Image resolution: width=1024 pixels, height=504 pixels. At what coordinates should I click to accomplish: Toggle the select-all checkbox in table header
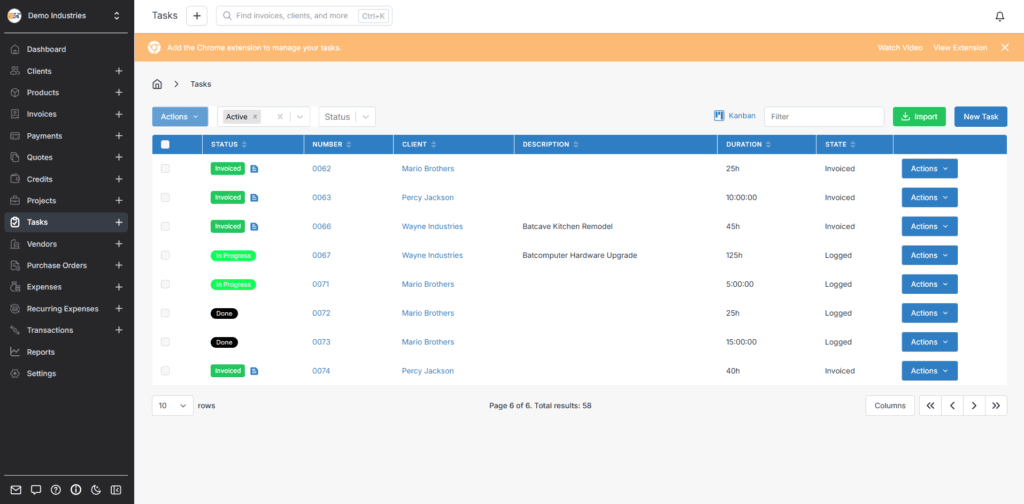click(x=166, y=145)
